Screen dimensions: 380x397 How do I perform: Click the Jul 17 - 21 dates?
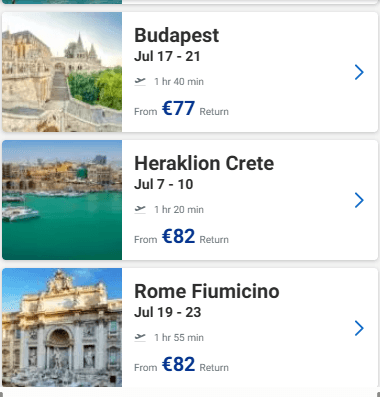(167, 56)
